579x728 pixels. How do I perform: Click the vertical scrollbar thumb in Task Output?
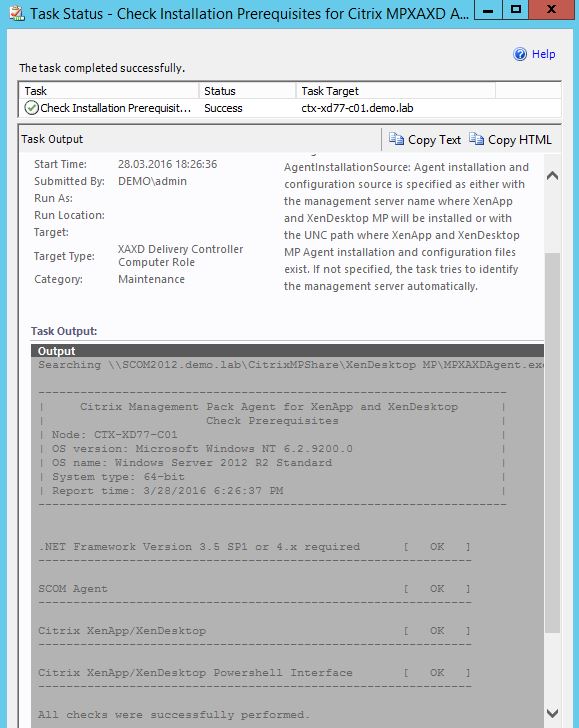pyautogui.click(x=552, y=442)
